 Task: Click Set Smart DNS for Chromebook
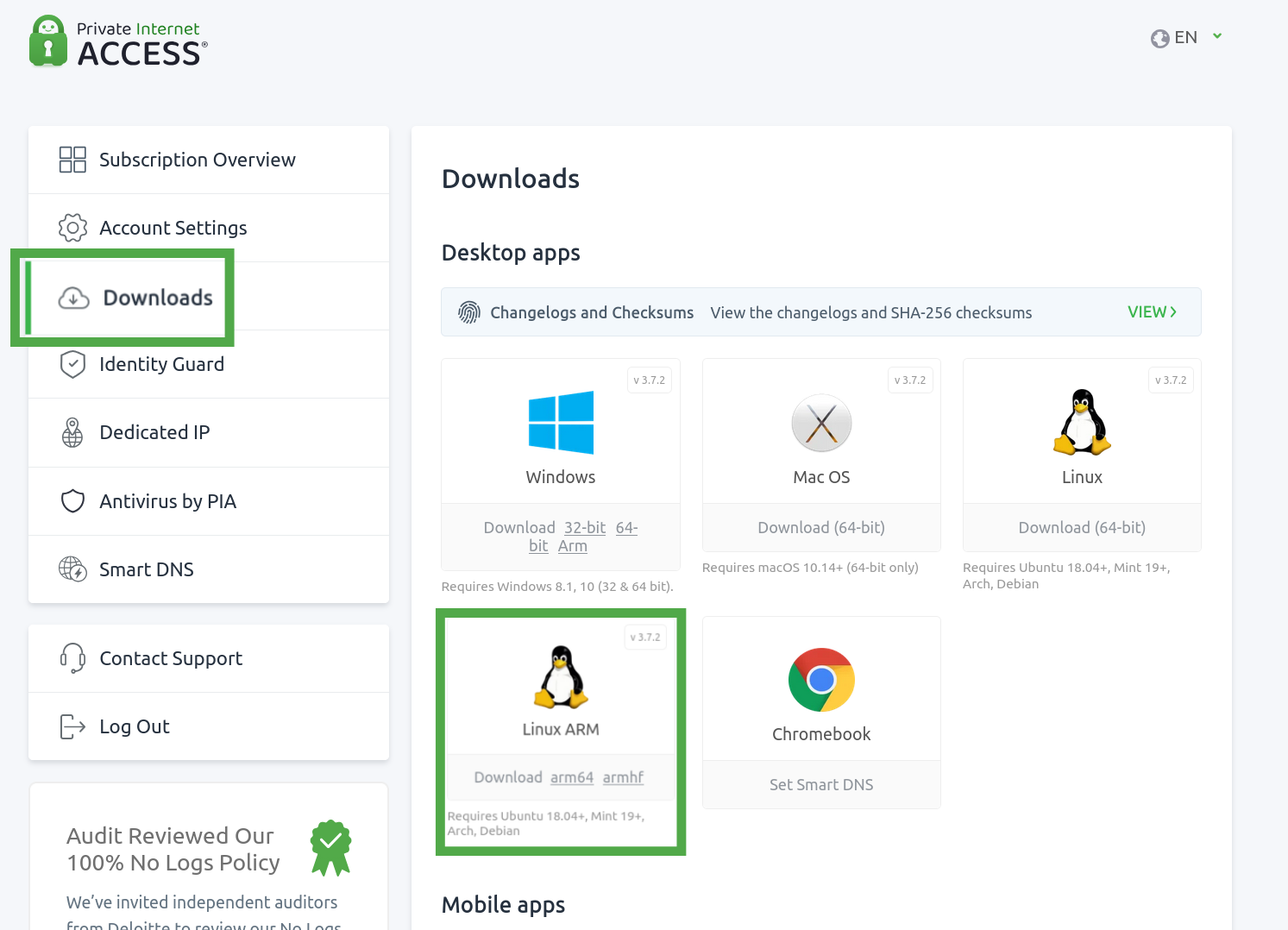(x=821, y=784)
